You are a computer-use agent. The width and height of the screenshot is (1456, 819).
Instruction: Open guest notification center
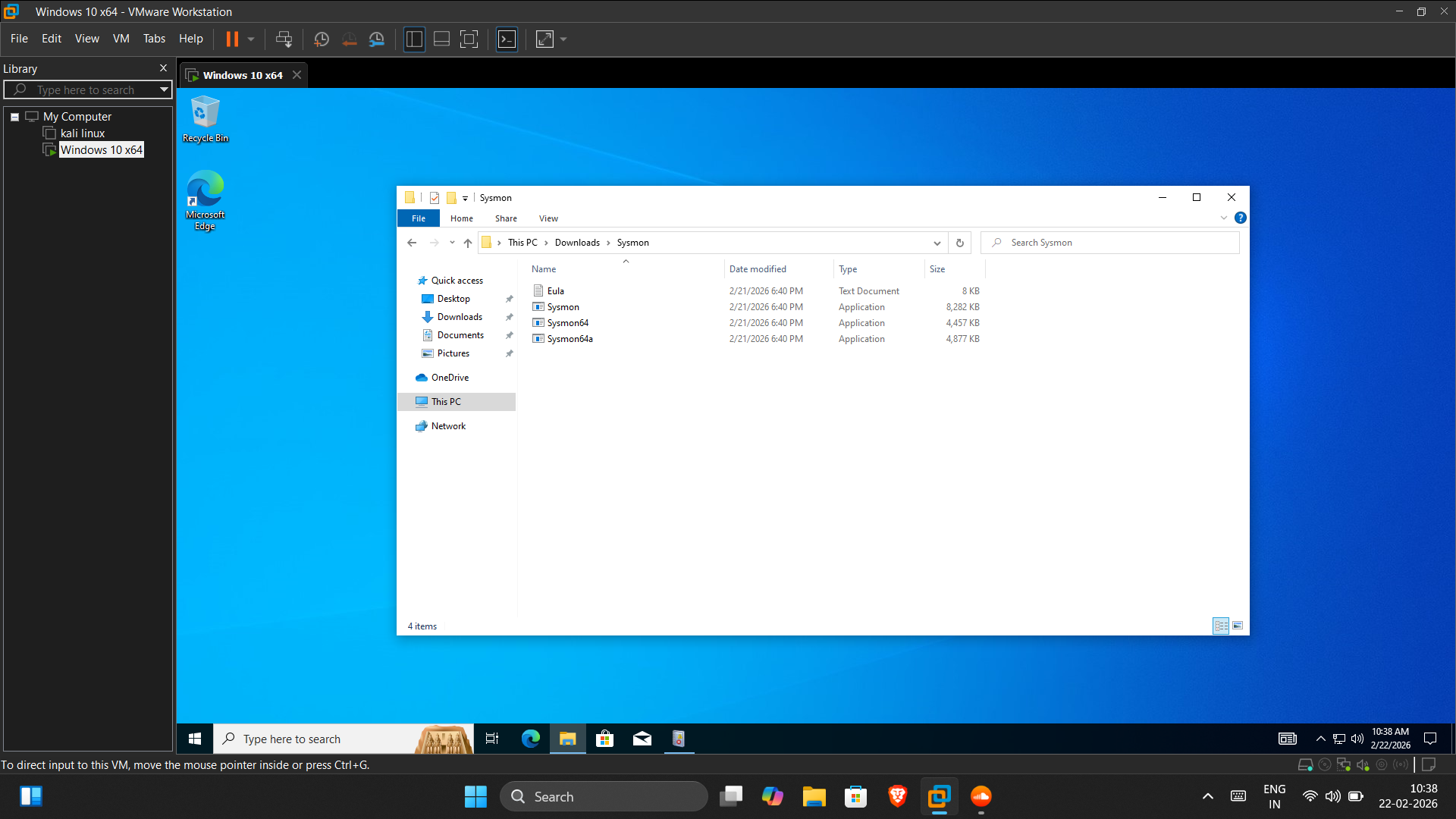(x=1430, y=739)
